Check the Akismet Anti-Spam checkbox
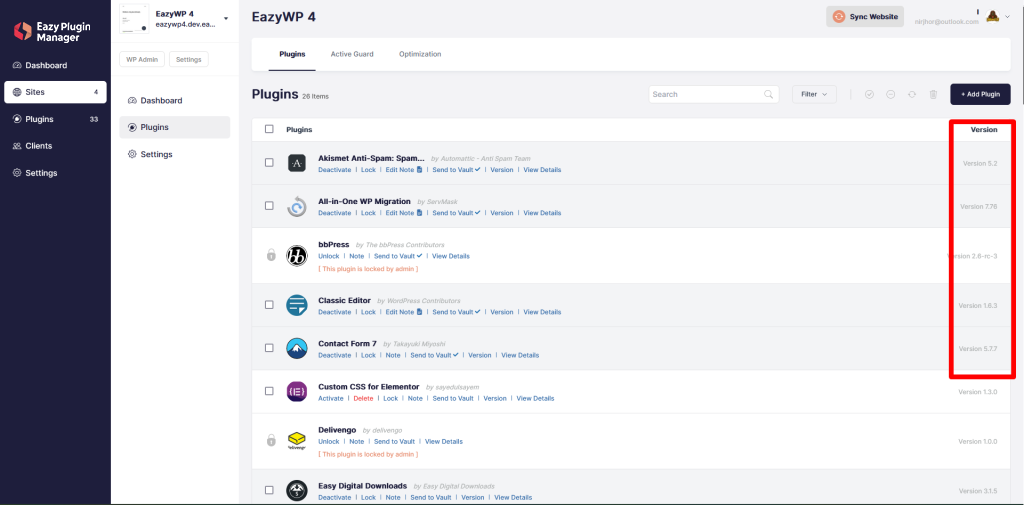 269,163
